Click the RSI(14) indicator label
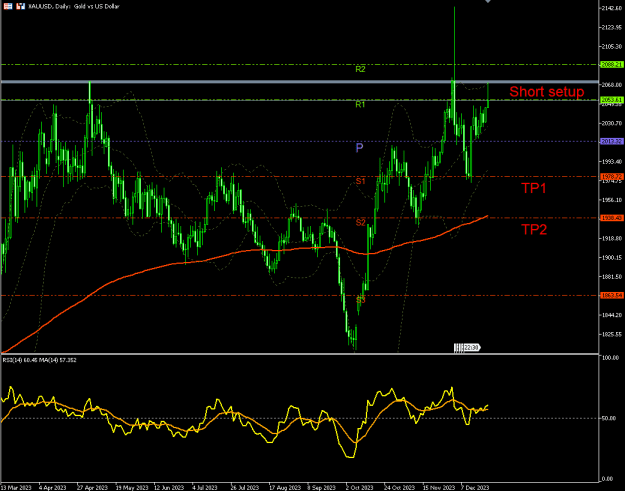Screen dimensions: 625x491 coord(40,360)
